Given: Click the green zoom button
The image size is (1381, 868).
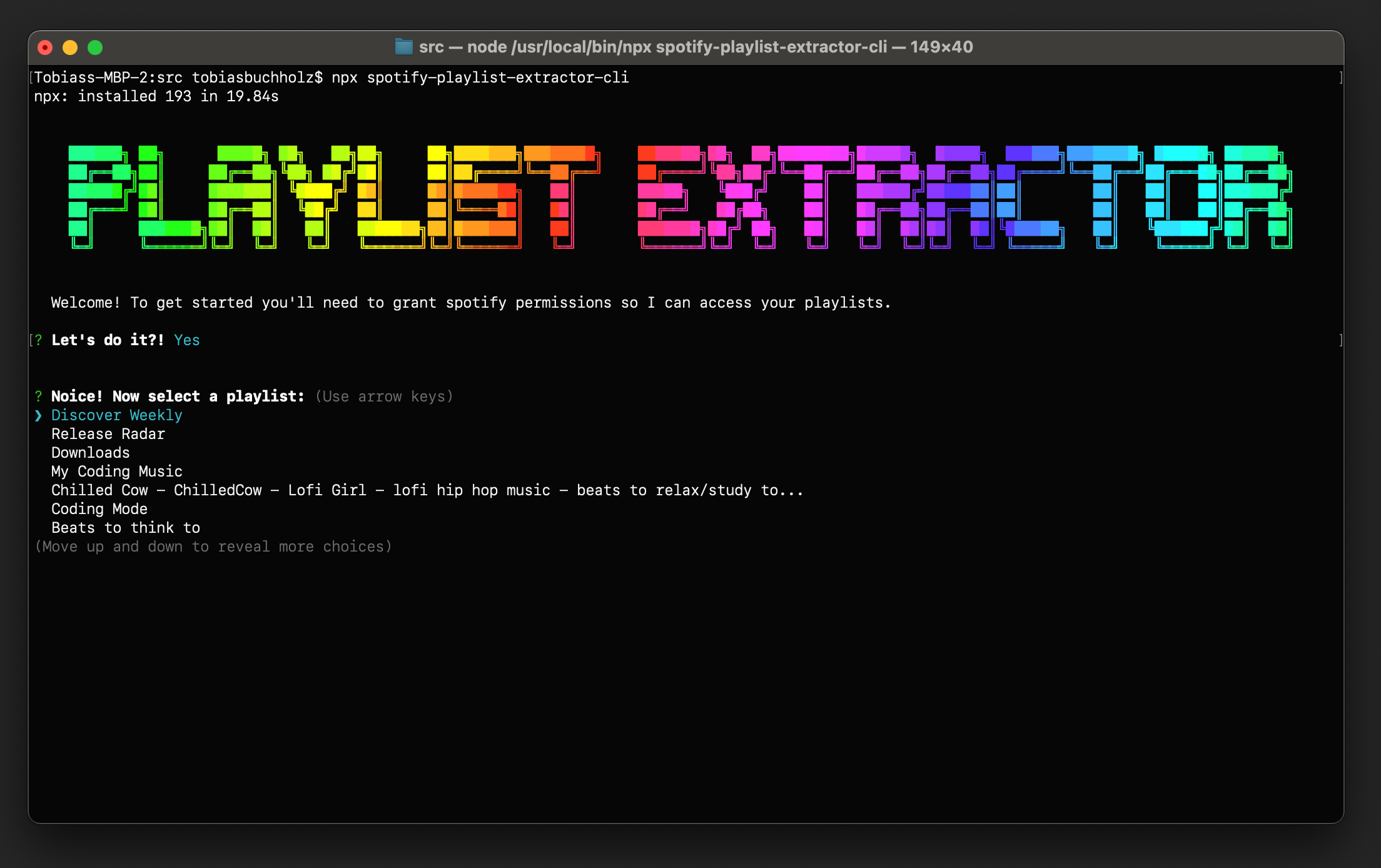Looking at the screenshot, I should point(94,47).
